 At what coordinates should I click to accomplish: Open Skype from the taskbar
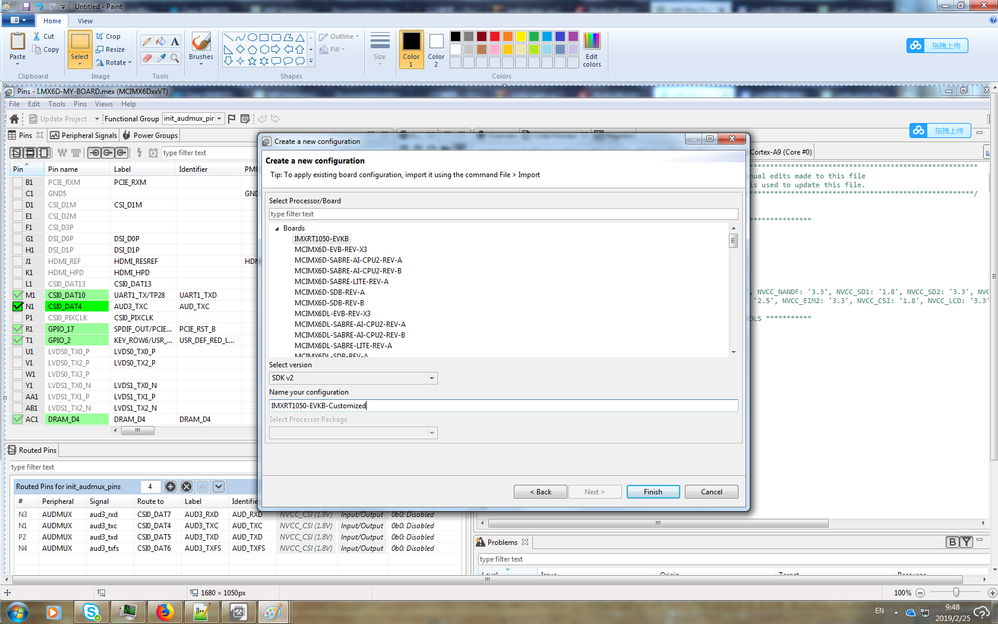click(x=92, y=612)
